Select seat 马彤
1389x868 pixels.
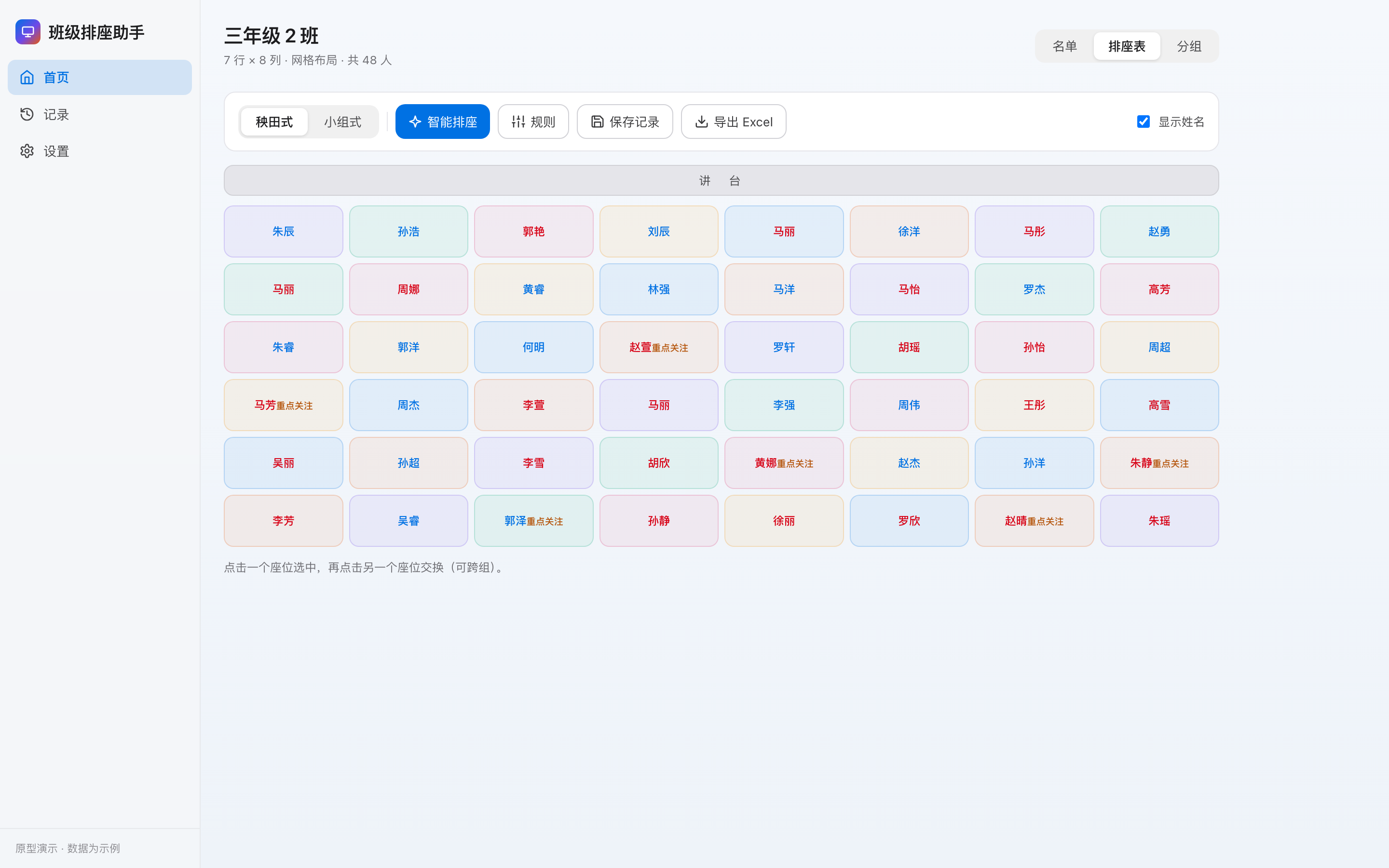click(x=1035, y=231)
